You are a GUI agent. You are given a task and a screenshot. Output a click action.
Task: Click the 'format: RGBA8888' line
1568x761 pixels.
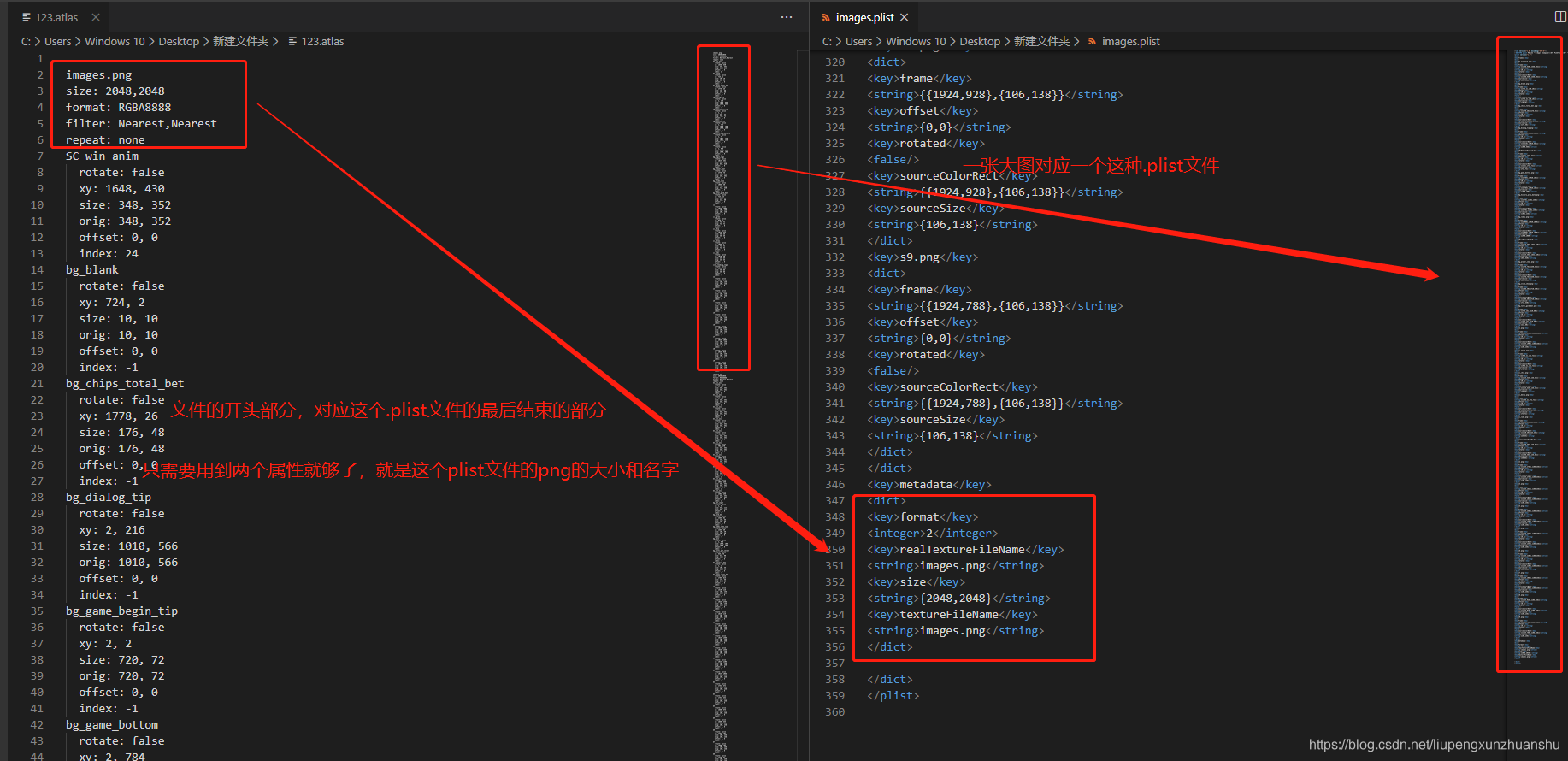coord(118,107)
